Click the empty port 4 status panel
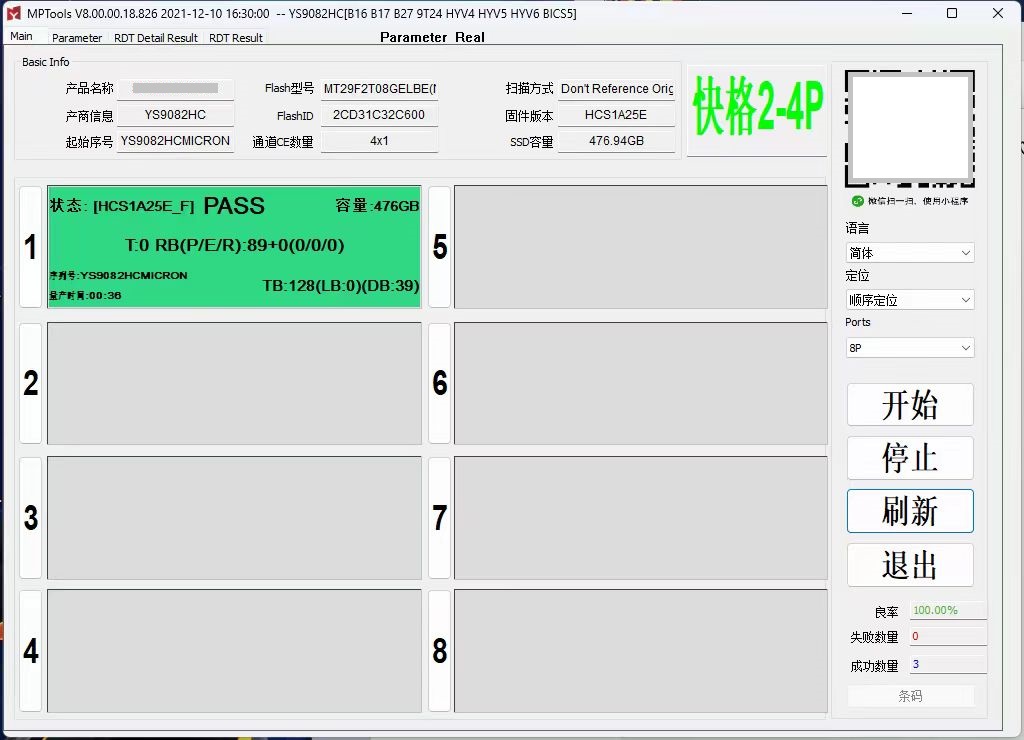 pos(234,651)
